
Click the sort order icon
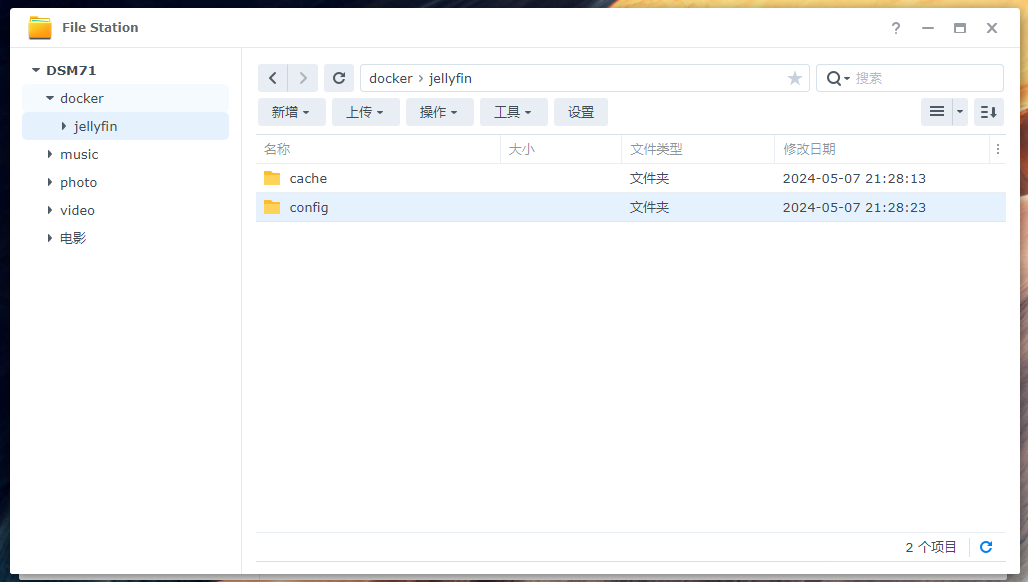988,112
